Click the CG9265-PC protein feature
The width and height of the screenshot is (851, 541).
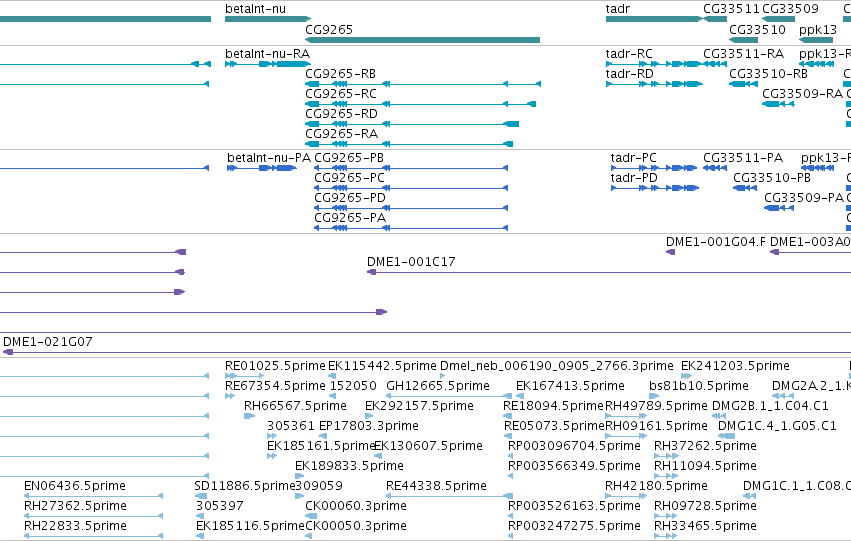(x=411, y=188)
